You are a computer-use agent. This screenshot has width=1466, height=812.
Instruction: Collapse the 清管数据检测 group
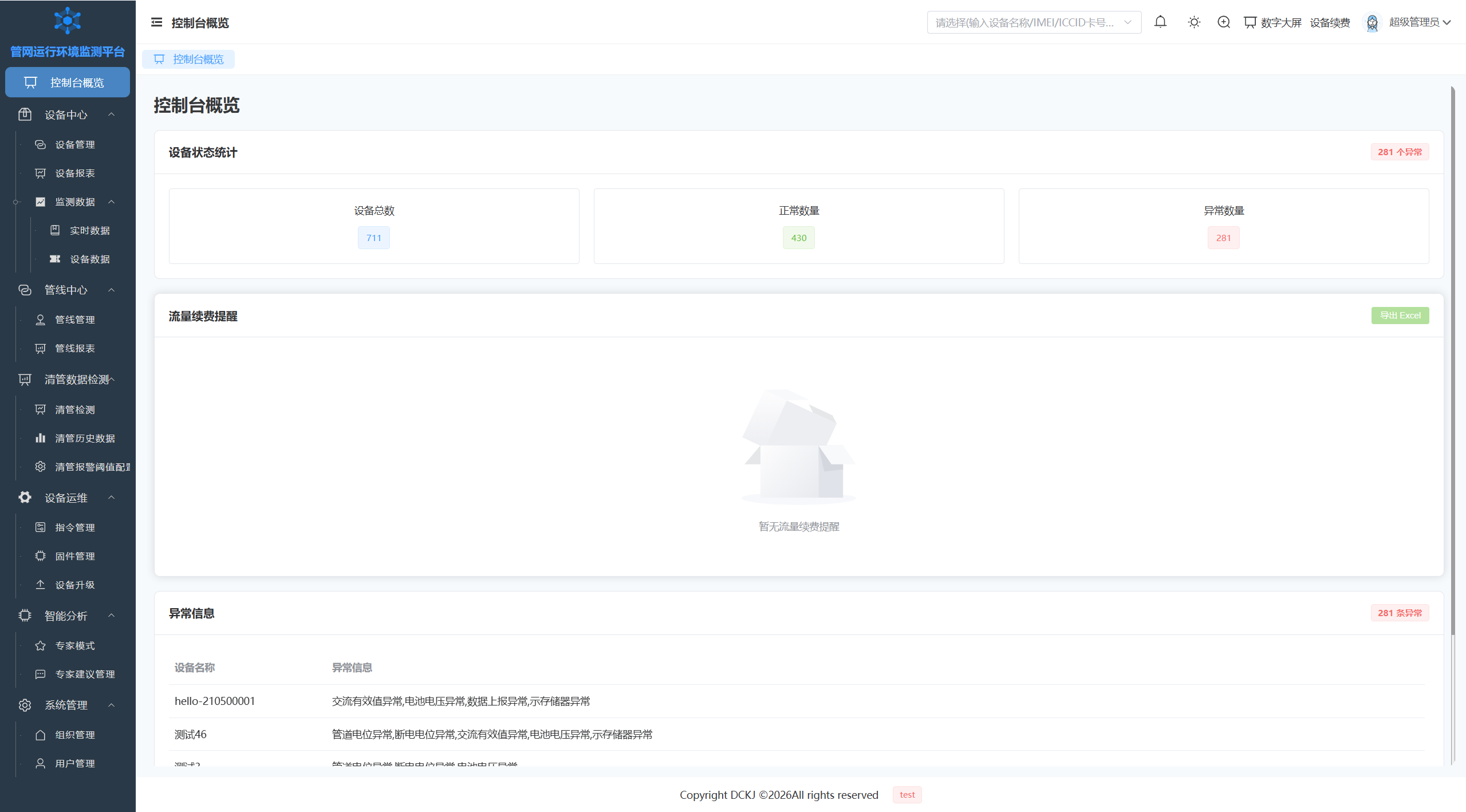(x=68, y=379)
